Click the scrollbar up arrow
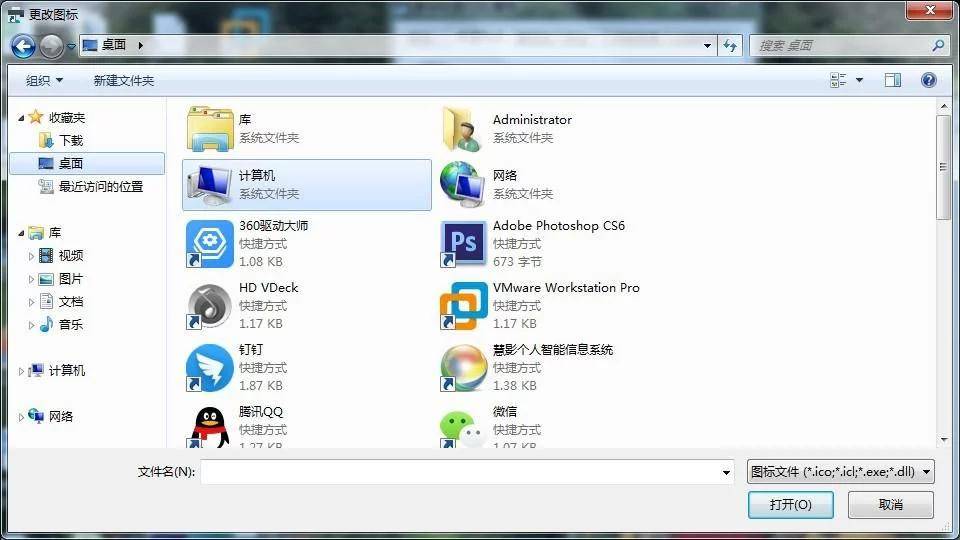 (x=943, y=107)
